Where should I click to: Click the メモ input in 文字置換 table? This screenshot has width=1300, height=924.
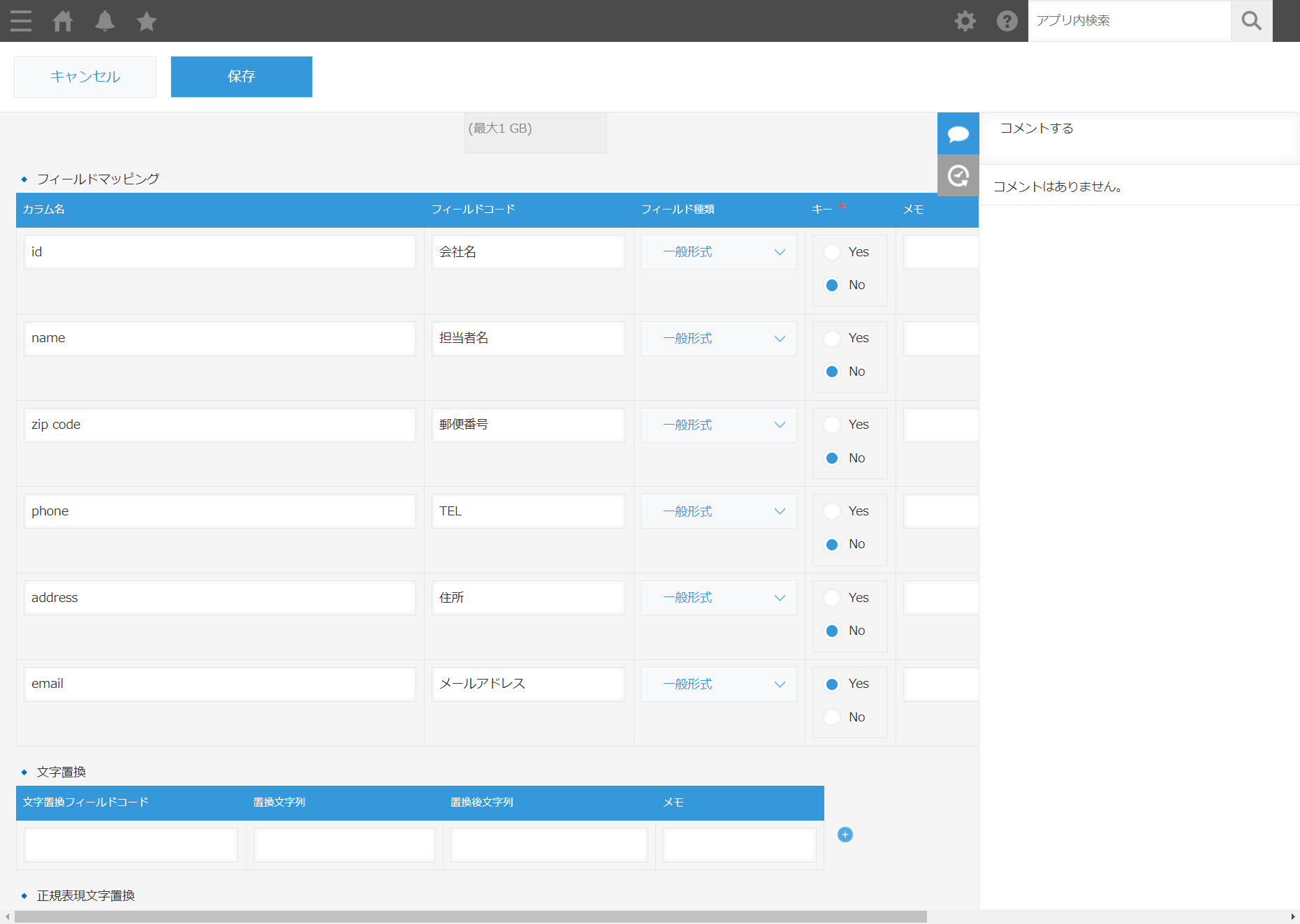pos(740,845)
